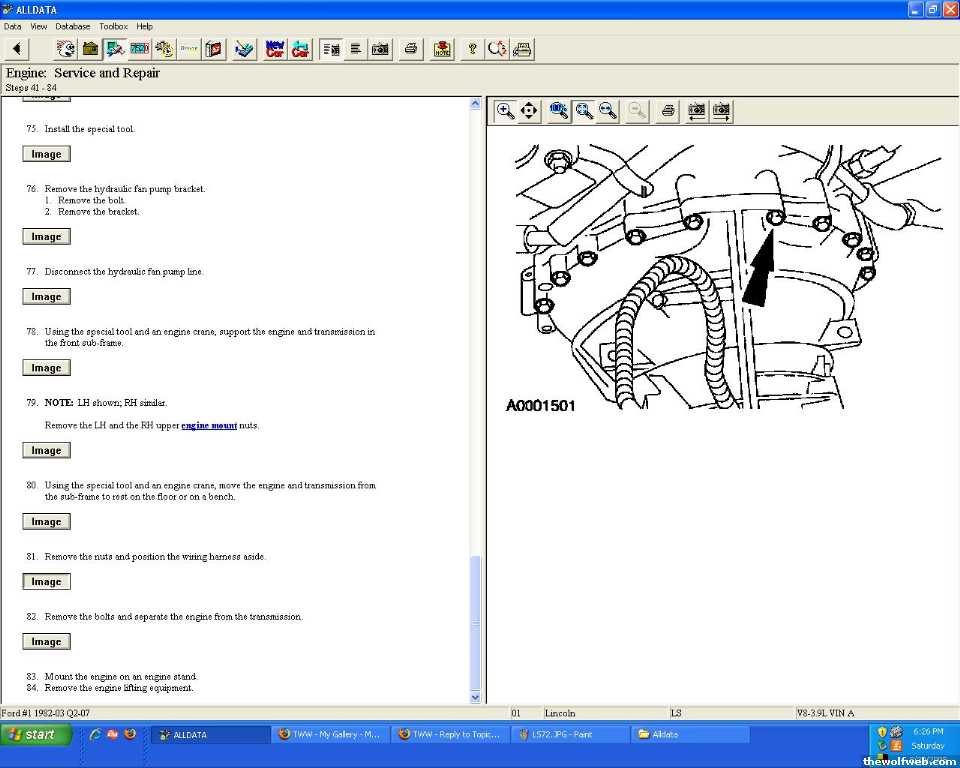Open the Database menu

click(72, 26)
